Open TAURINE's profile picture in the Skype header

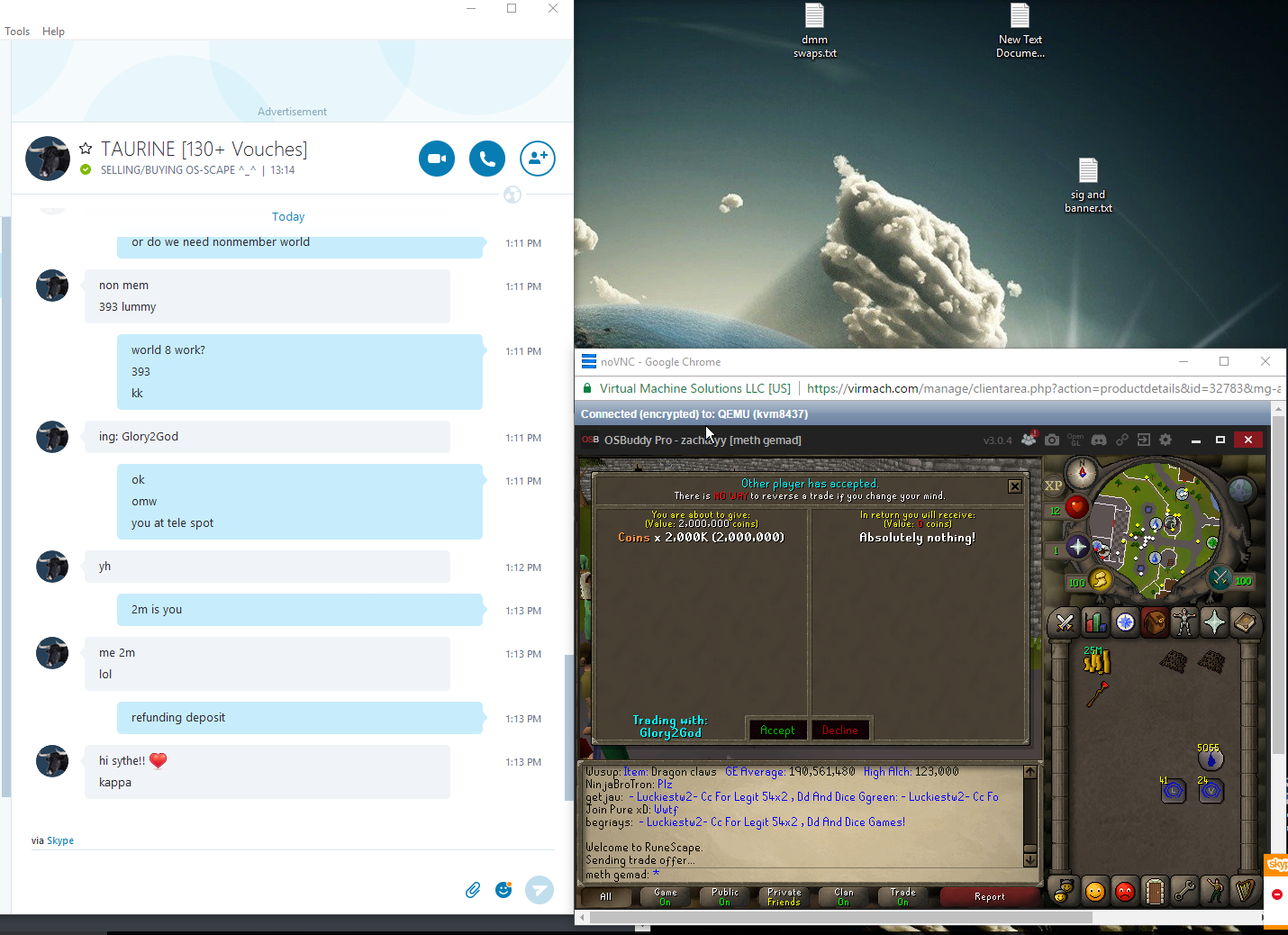coord(48,159)
